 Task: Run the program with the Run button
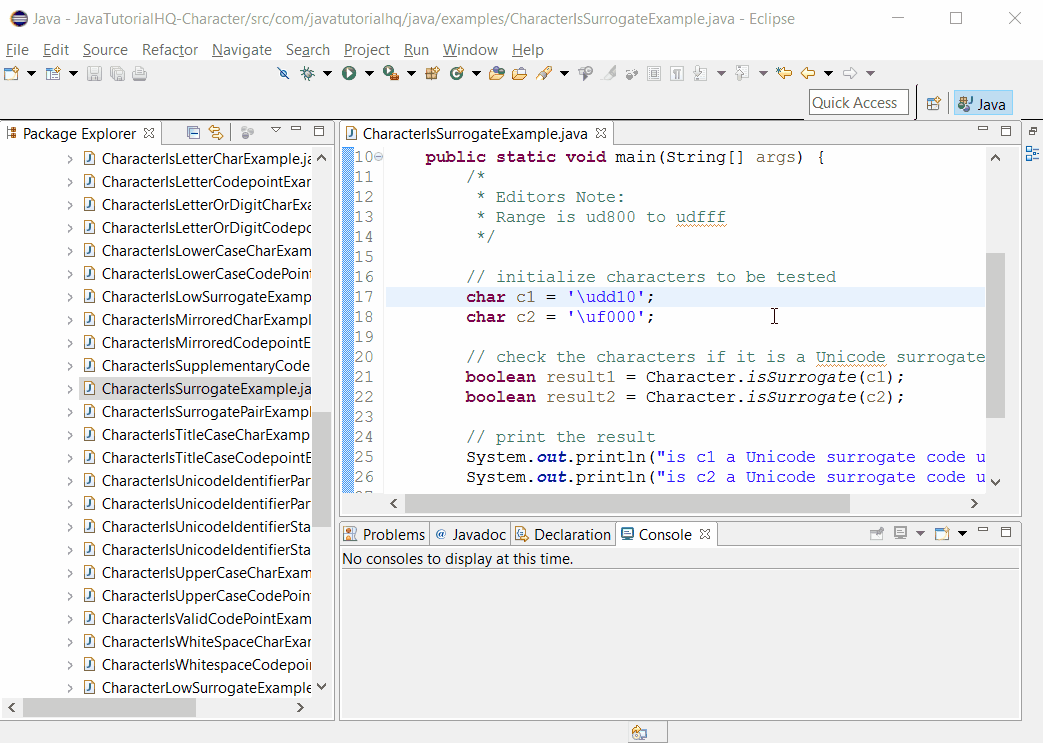pyautogui.click(x=351, y=73)
